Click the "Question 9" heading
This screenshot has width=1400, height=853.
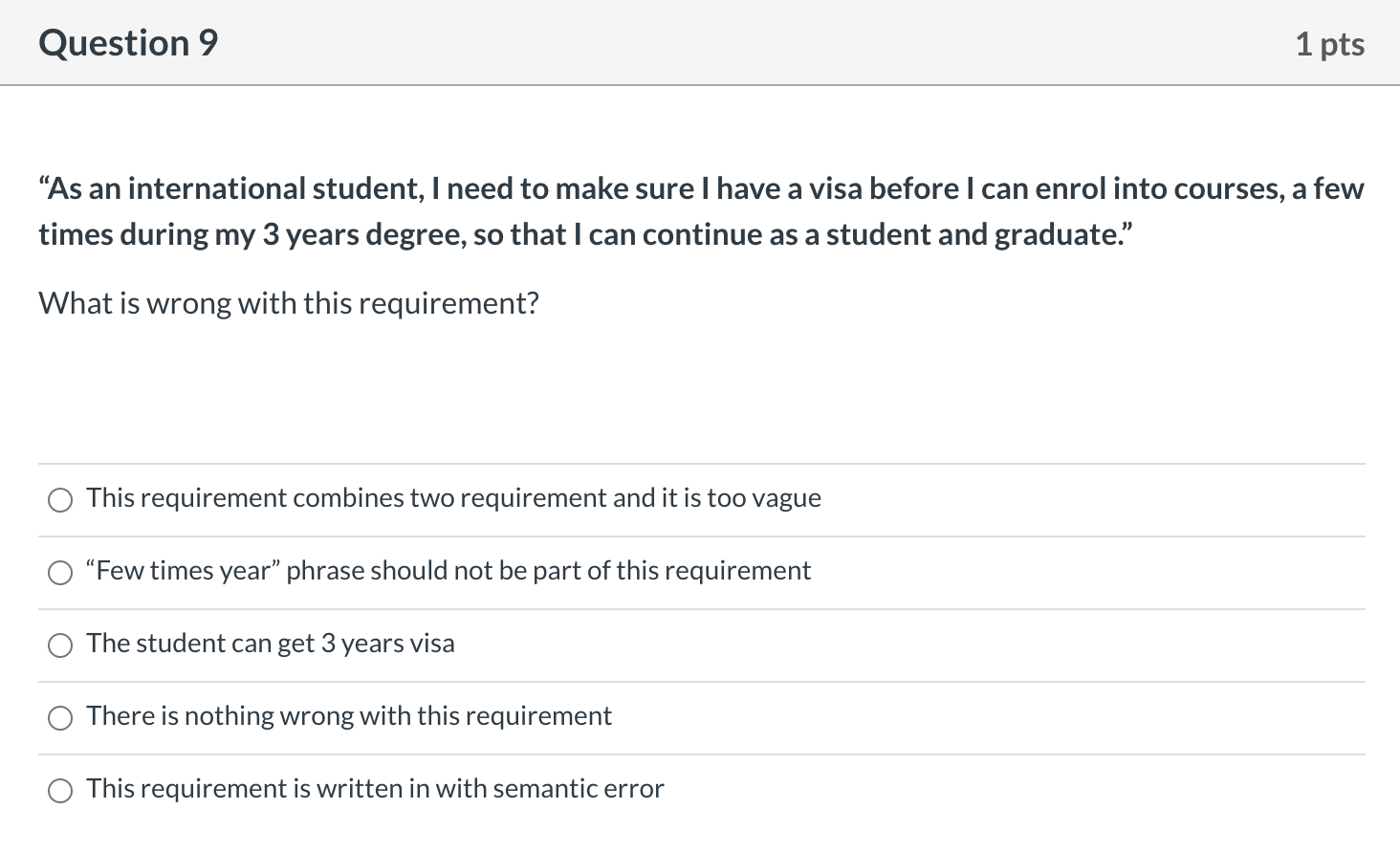[x=127, y=42]
